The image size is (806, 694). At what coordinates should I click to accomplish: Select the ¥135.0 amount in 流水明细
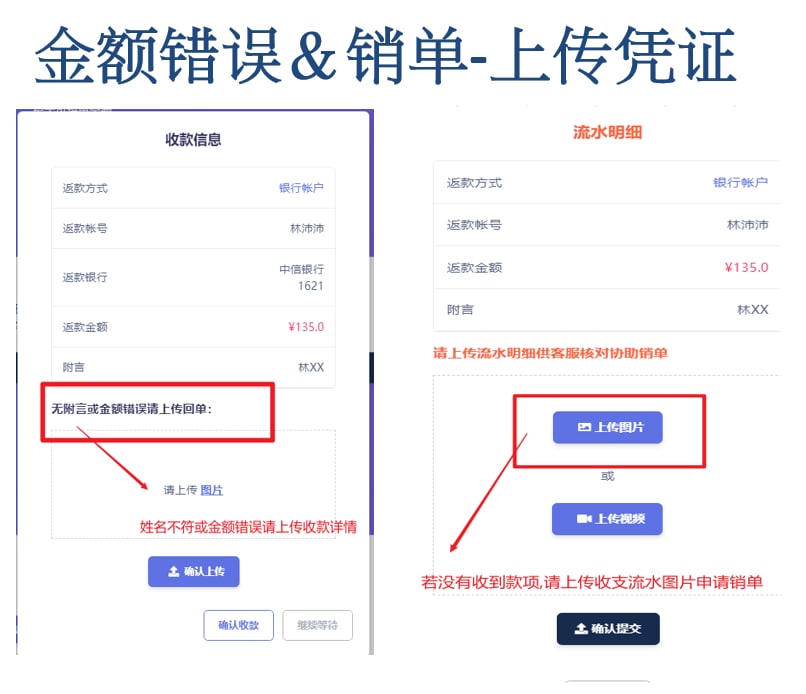click(746, 267)
